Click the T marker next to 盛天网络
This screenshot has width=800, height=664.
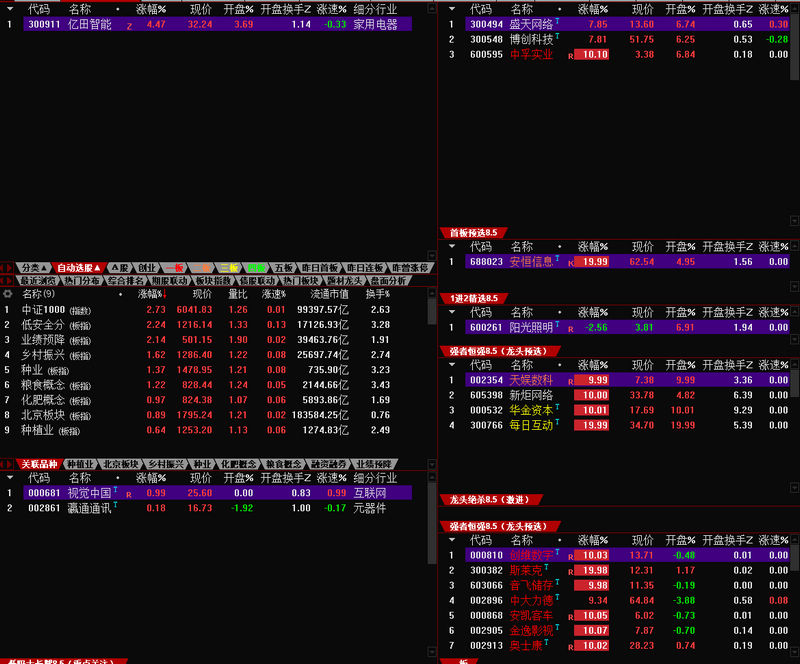557,21
